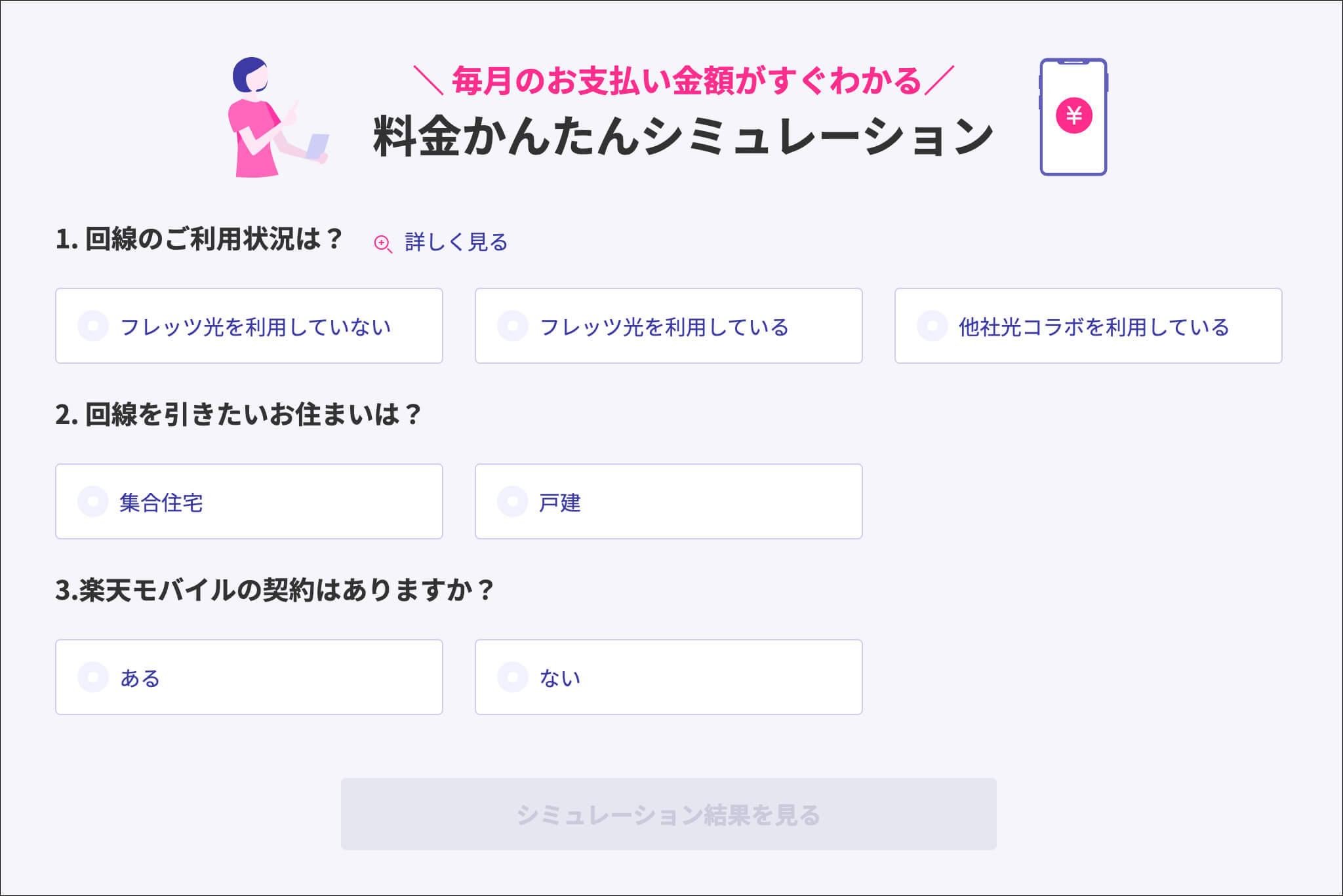Image resolution: width=1343 pixels, height=896 pixels.
Task: Open the 詳しく見る details link
Action: 456,242
